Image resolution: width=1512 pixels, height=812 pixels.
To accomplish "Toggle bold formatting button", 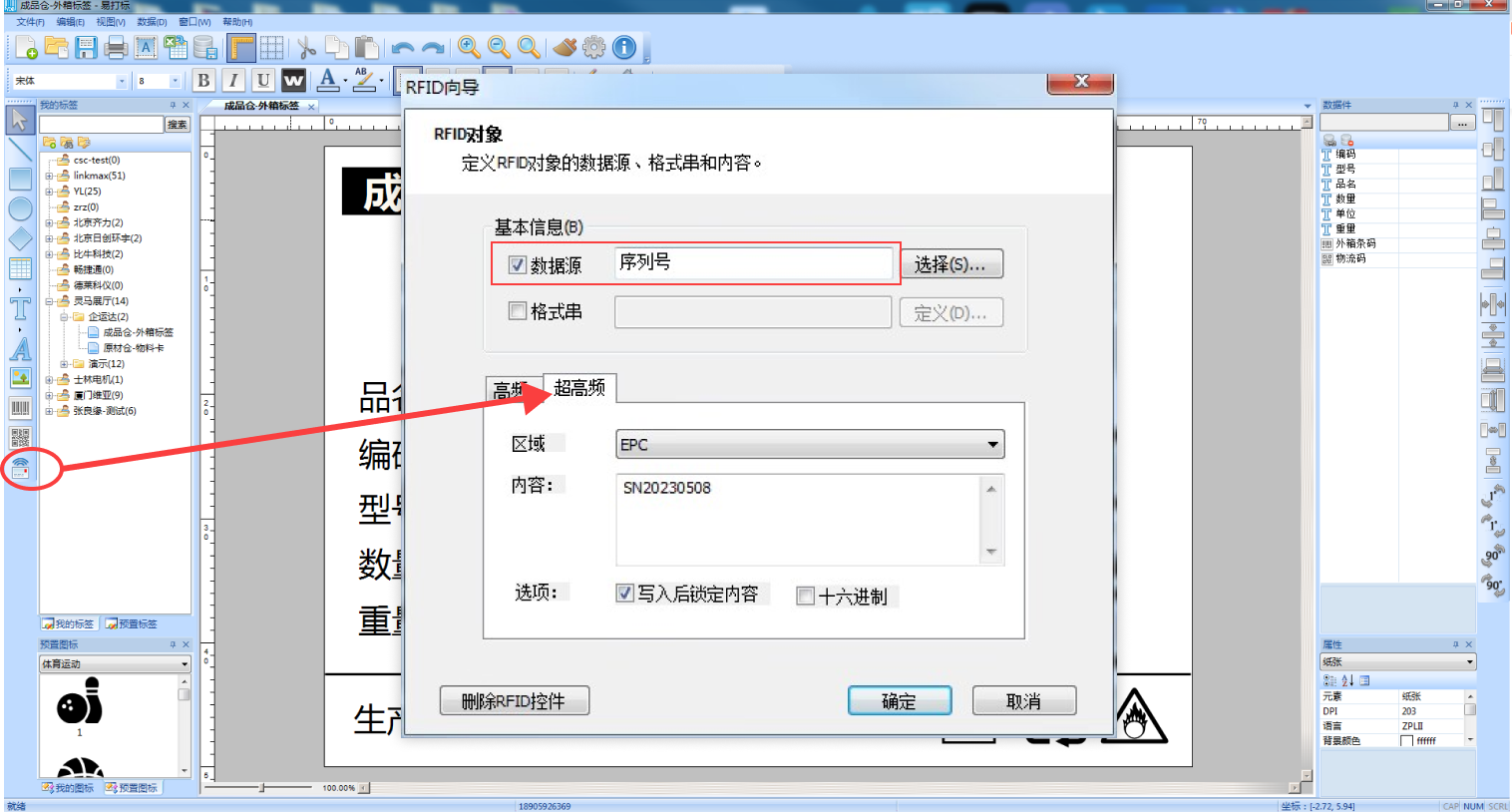I will click(x=203, y=81).
